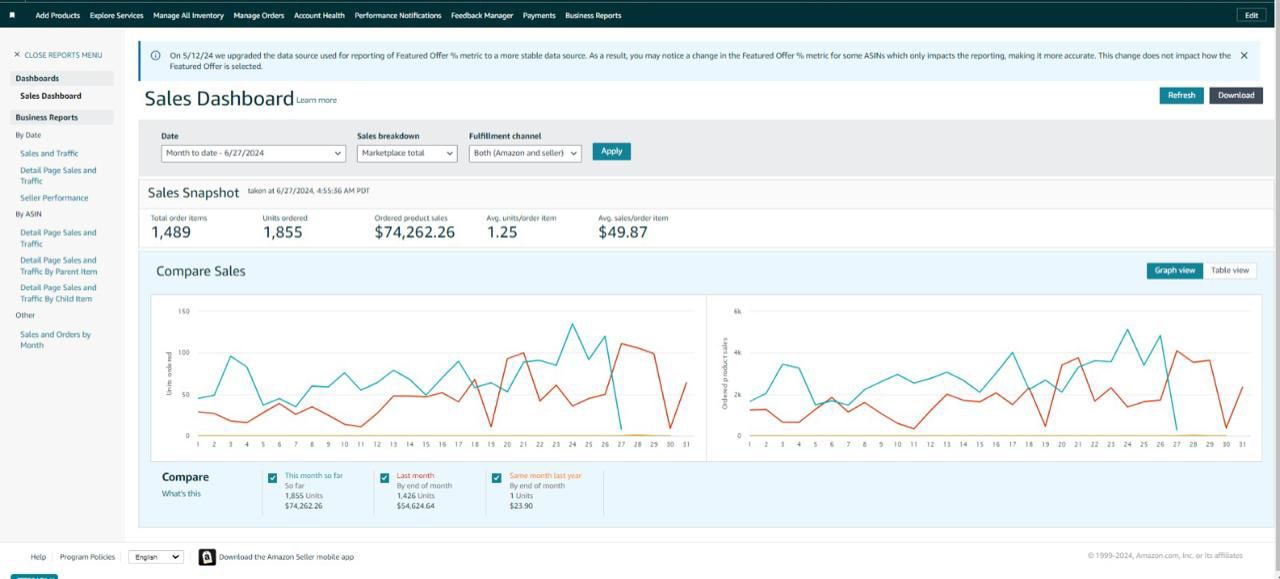Open Sales and Orders by Month report
The width and height of the screenshot is (1280, 579).
(55, 340)
